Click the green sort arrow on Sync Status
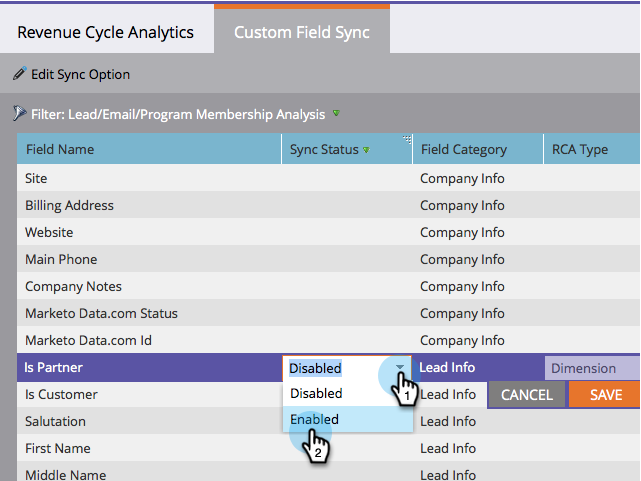This screenshot has width=641, height=481. [x=366, y=150]
